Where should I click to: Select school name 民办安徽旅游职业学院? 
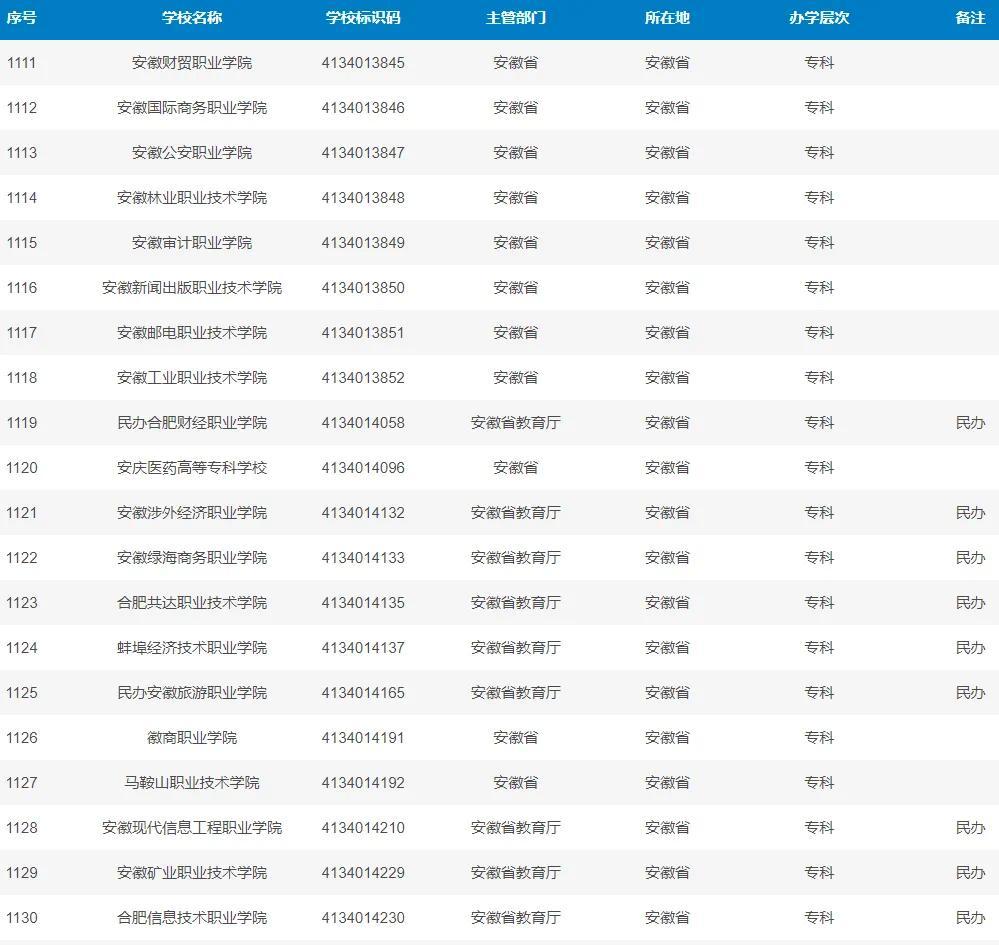tap(192, 693)
